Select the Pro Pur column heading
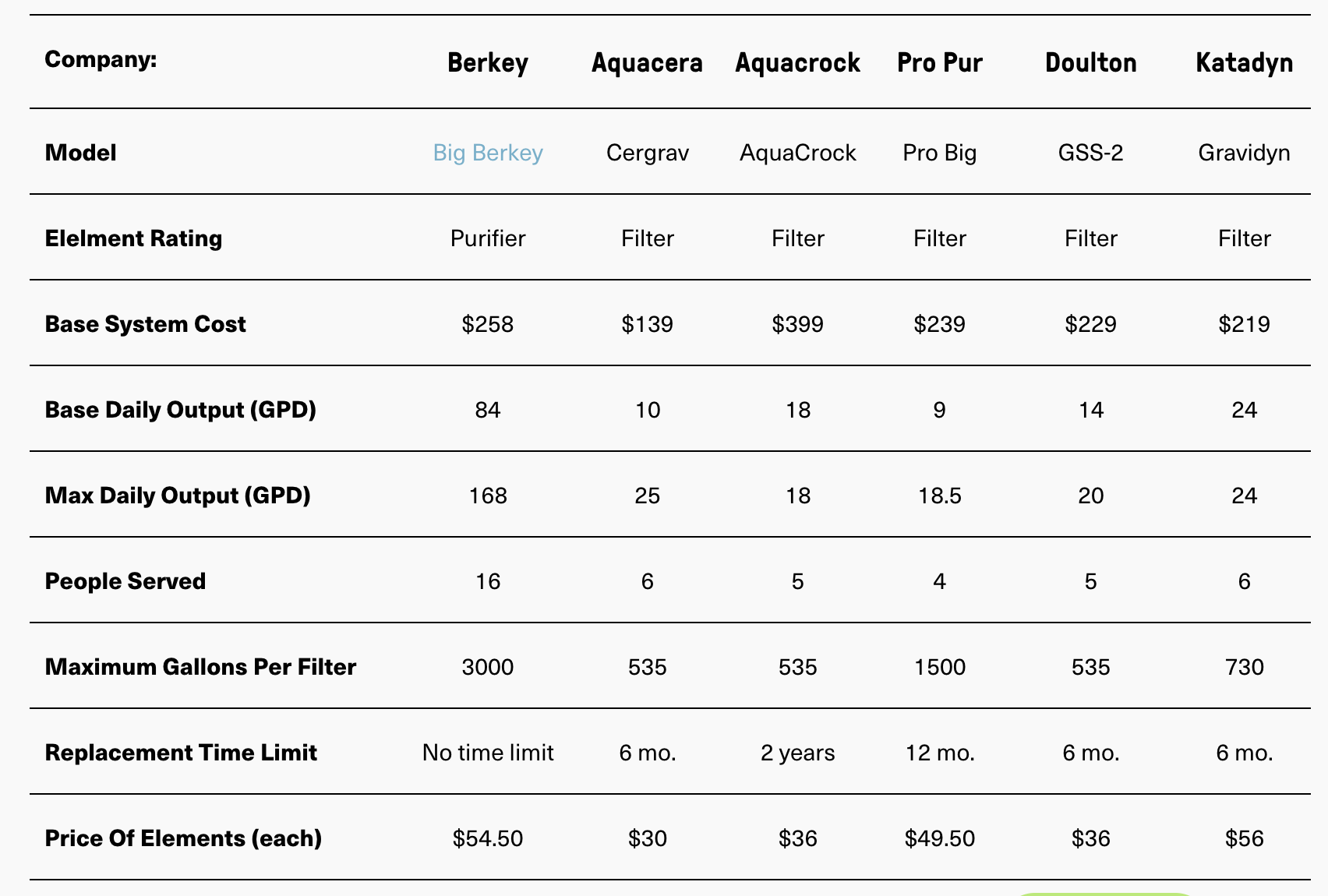The image size is (1328, 896). [939, 62]
